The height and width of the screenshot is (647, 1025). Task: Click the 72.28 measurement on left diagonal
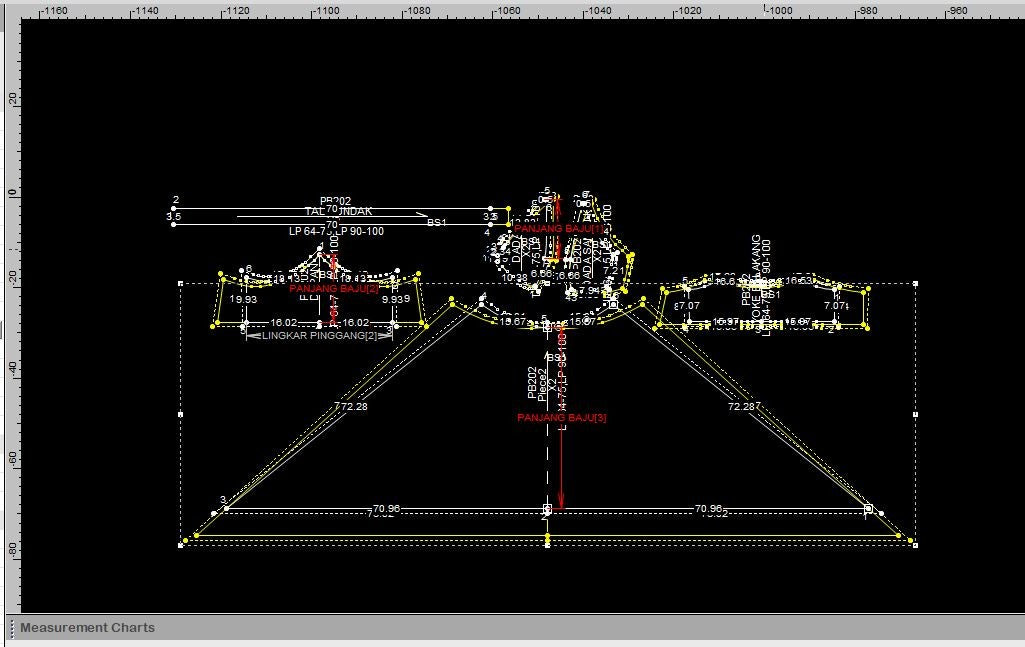point(349,407)
